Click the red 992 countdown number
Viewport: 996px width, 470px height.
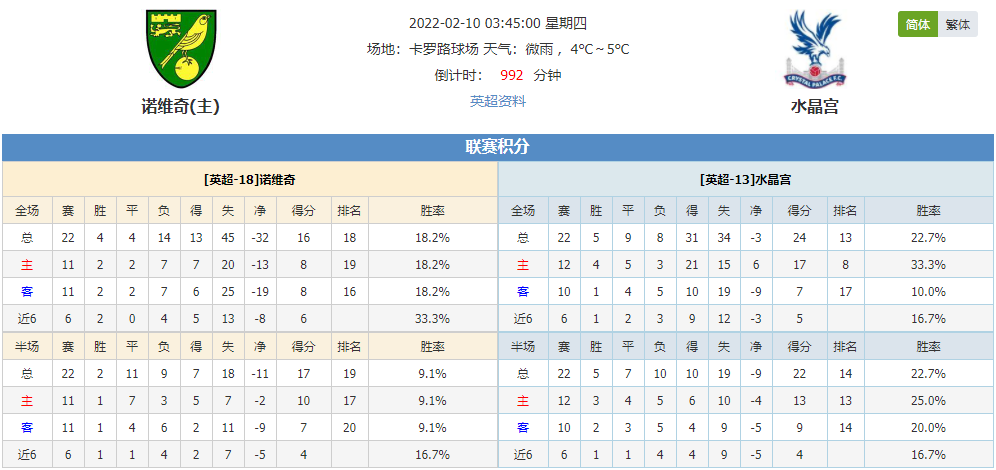click(511, 75)
